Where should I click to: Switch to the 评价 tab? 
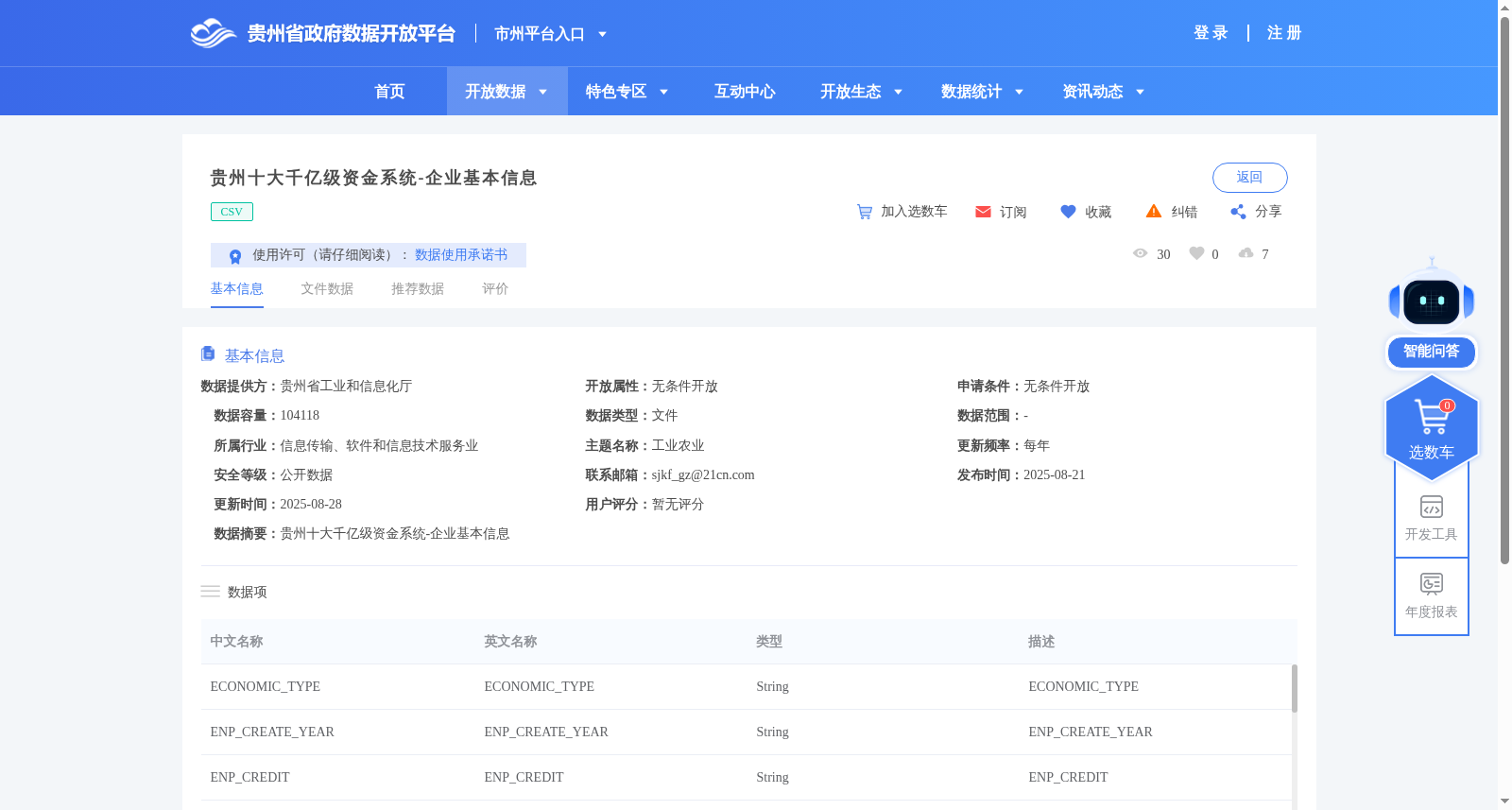pyautogui.click(x=495, y=289)
